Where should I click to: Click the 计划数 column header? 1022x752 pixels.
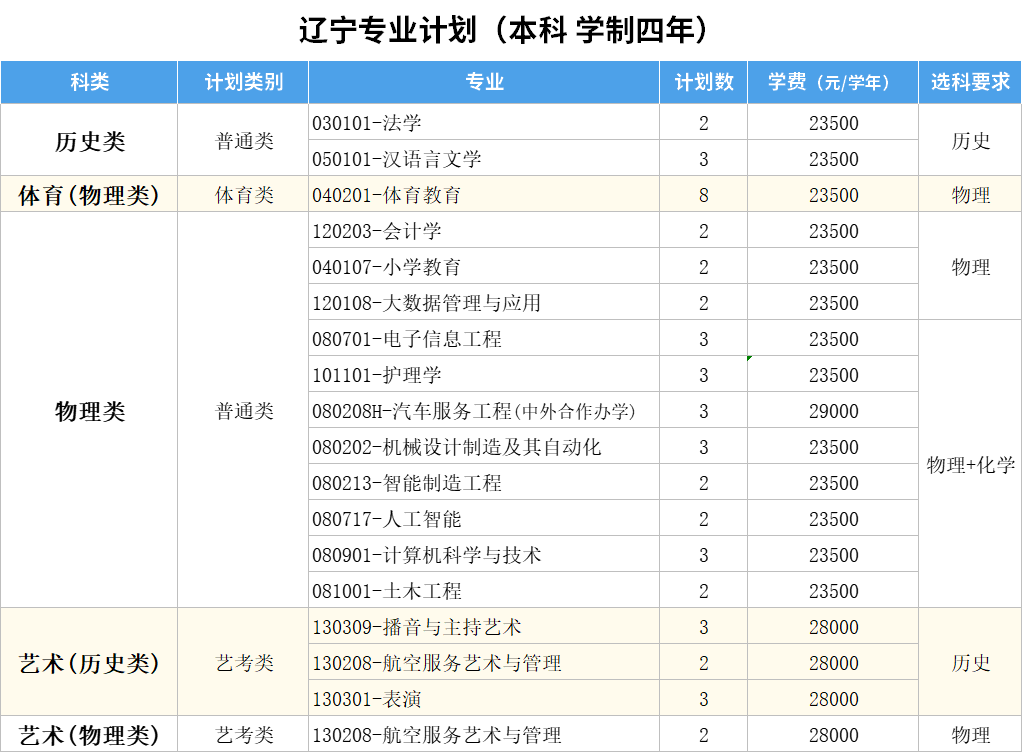[703, 83]
